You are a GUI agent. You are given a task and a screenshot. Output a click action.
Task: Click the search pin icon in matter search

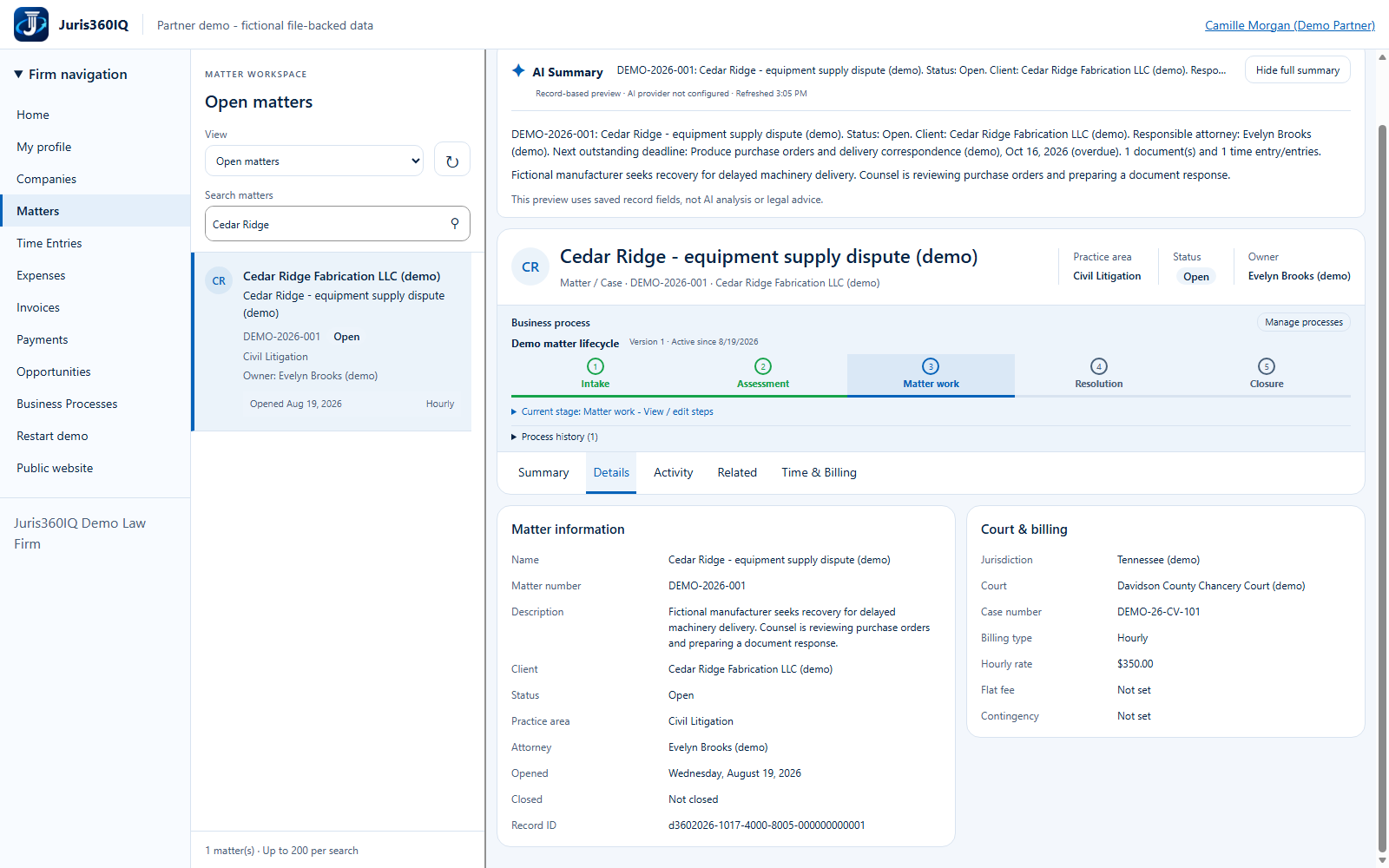point(455,224)
